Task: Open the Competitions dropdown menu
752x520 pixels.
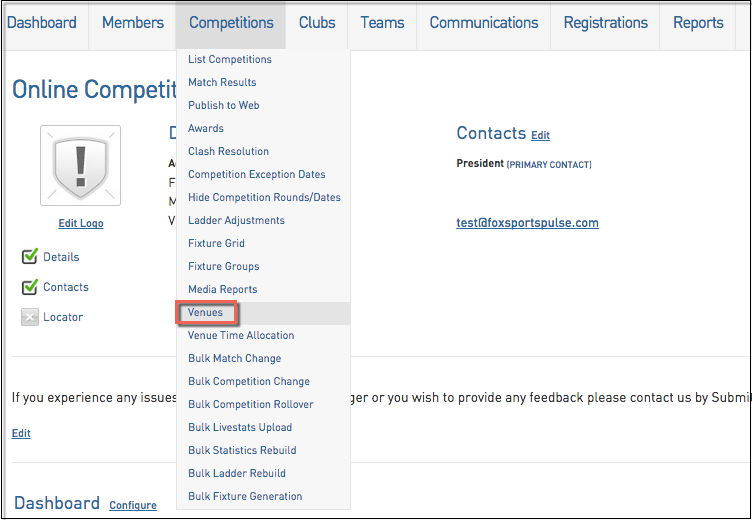Action: [231, 23]
